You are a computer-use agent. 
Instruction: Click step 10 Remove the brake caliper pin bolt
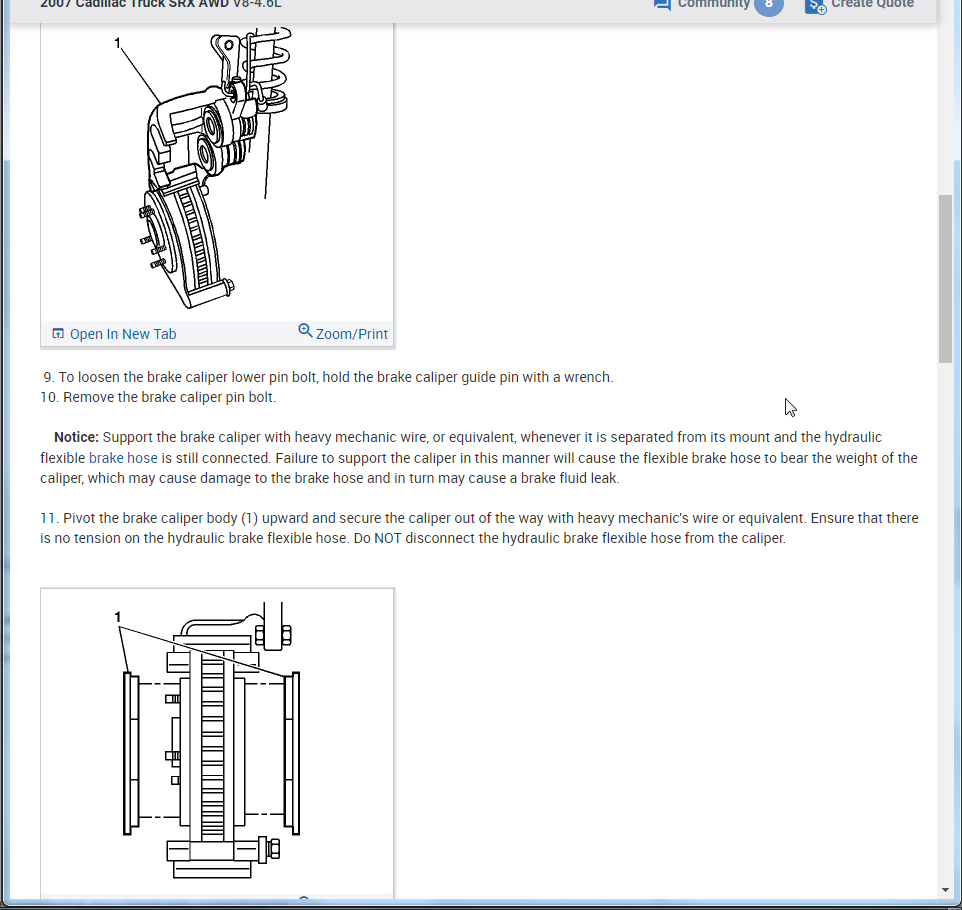(x=158, y=398)
